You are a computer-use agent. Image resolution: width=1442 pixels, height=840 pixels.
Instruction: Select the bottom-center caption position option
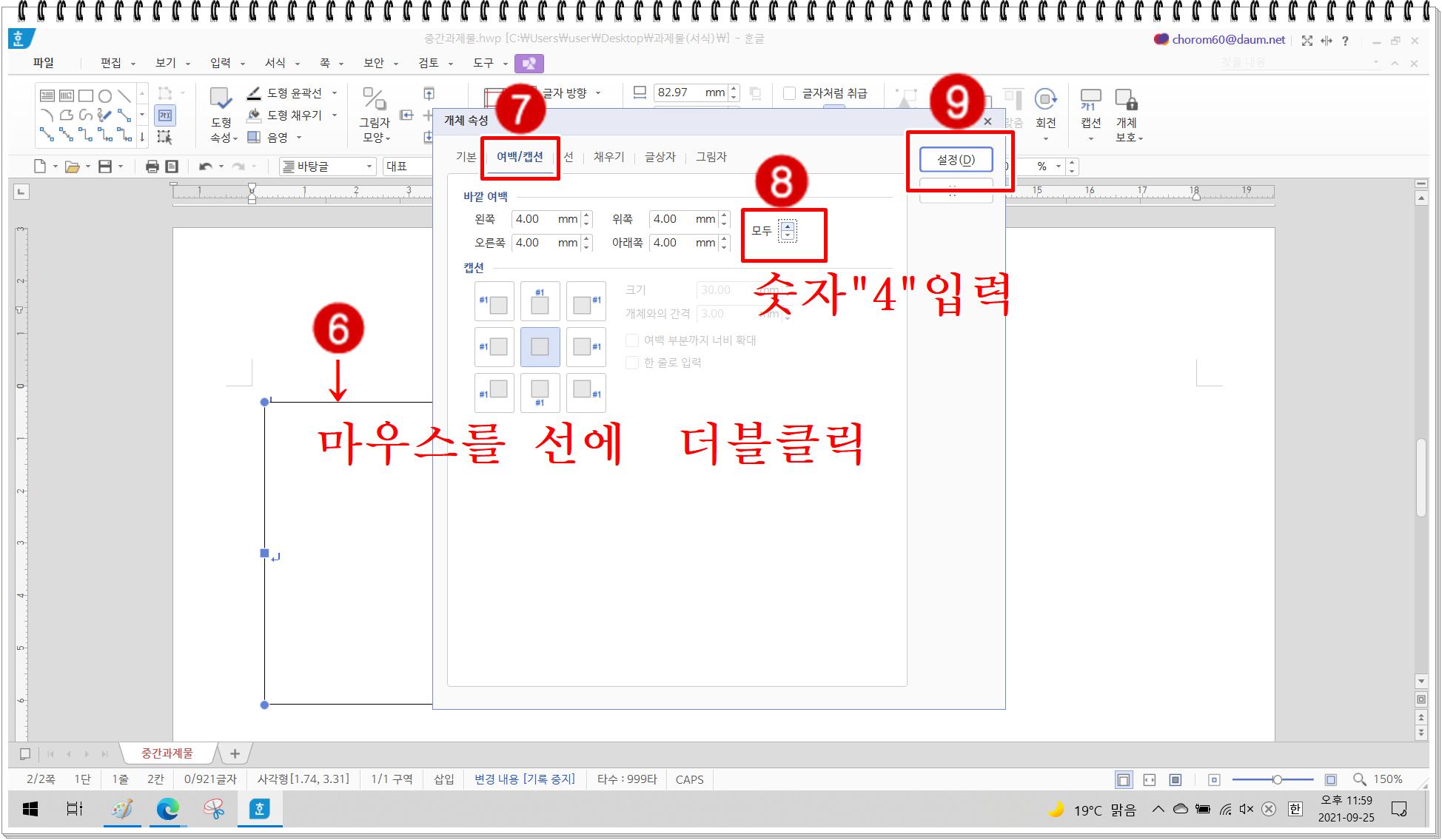(x=540, y=393)
